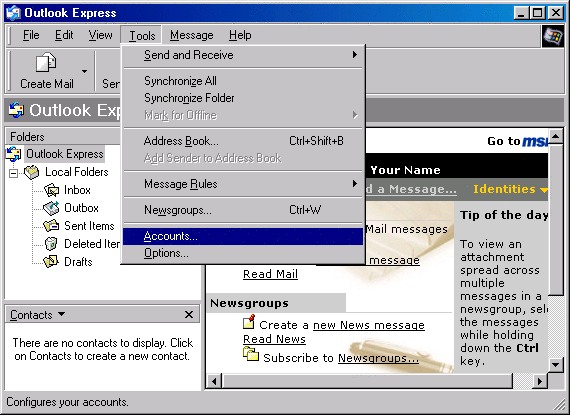
Task: Select the Drafts folder label
Action: [x=78, y=262]
